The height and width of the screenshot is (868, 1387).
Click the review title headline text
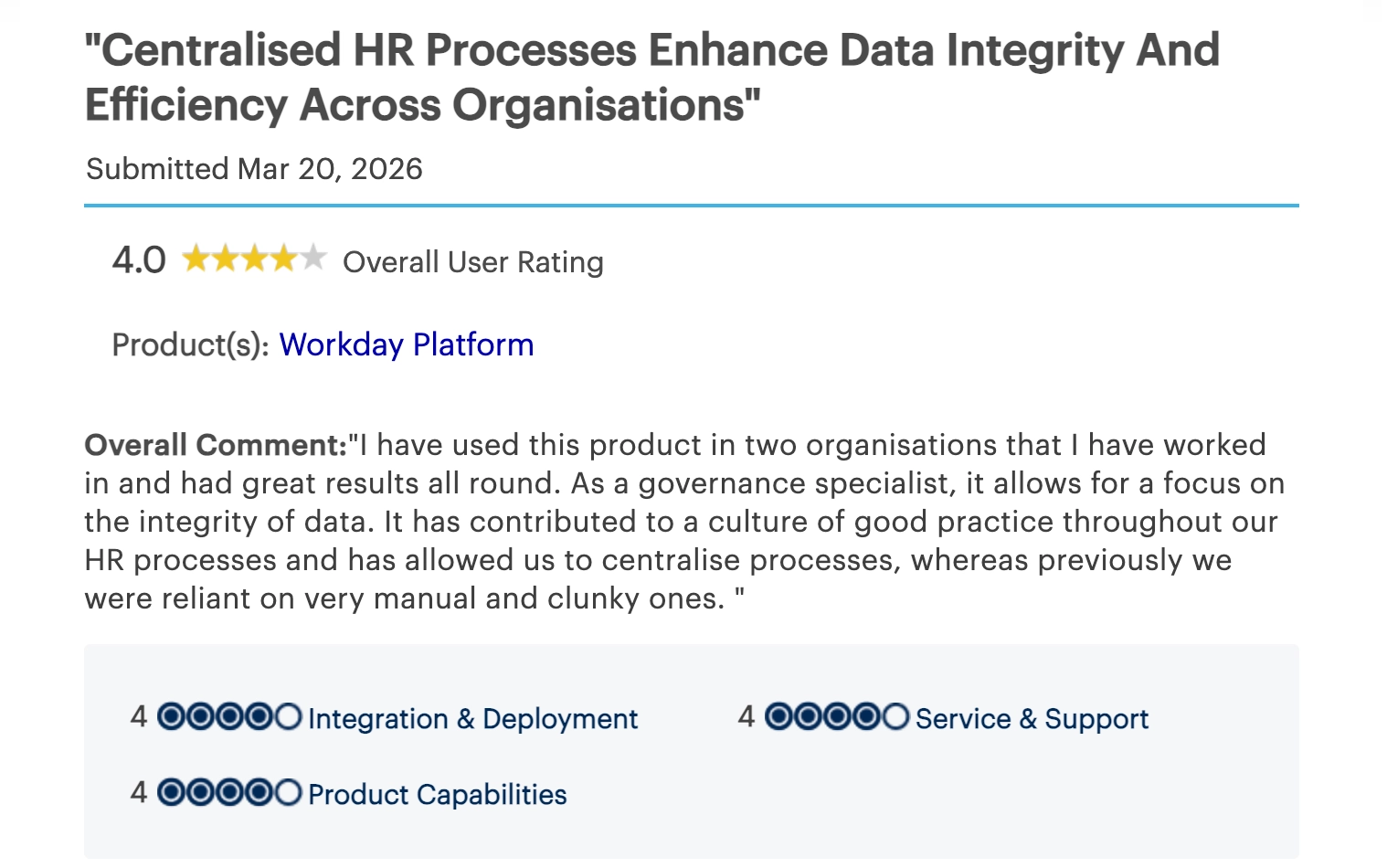pyautogui.click(x=651, y=77)
